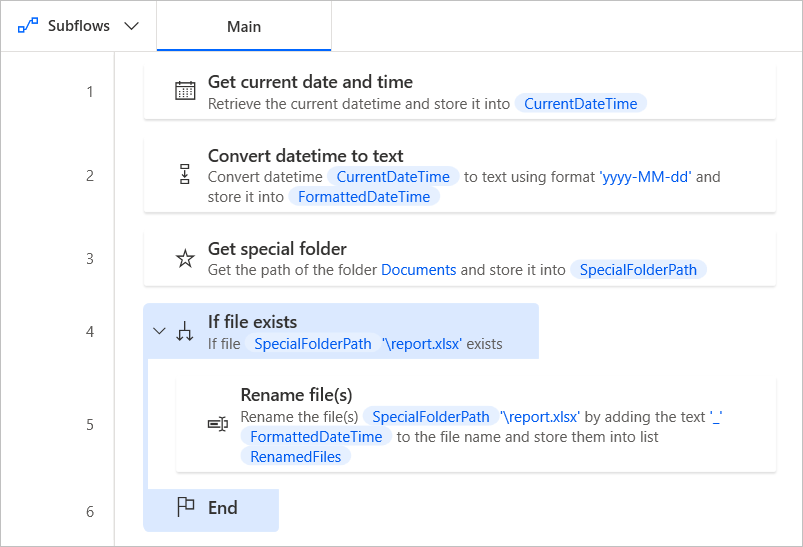Image resolution: width=803 pixels, height=547 pixels.
Task: Collapse the If file exists block
Action: (x=159, y=331)
